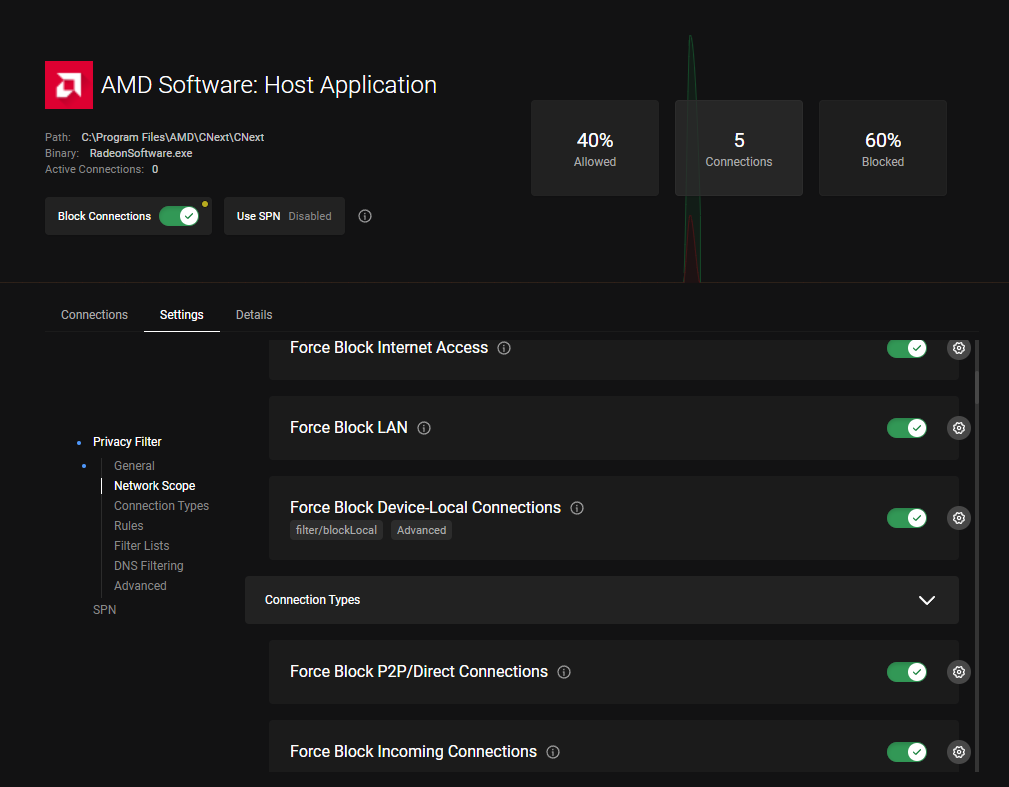The image size is (1009, 787).
Task: Open the Details tab
Action: coord(253,314)
